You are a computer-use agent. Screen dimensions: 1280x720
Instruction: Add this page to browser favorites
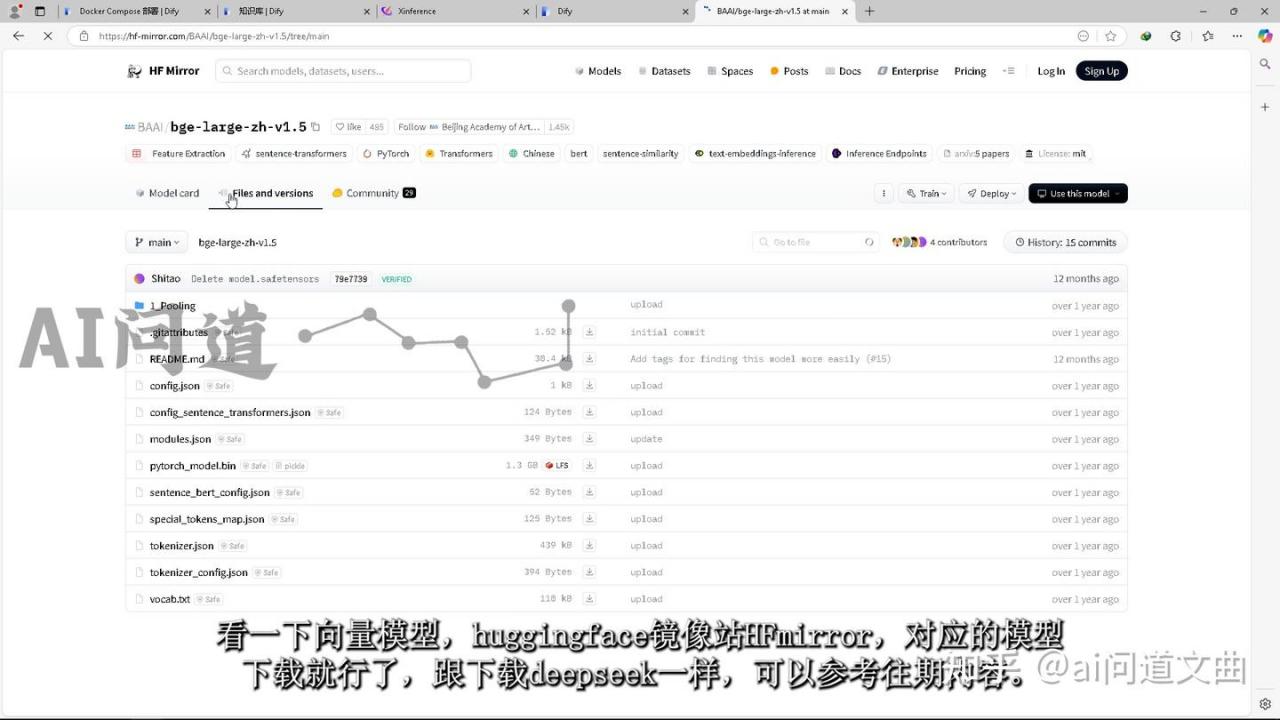coord(1110,36)
